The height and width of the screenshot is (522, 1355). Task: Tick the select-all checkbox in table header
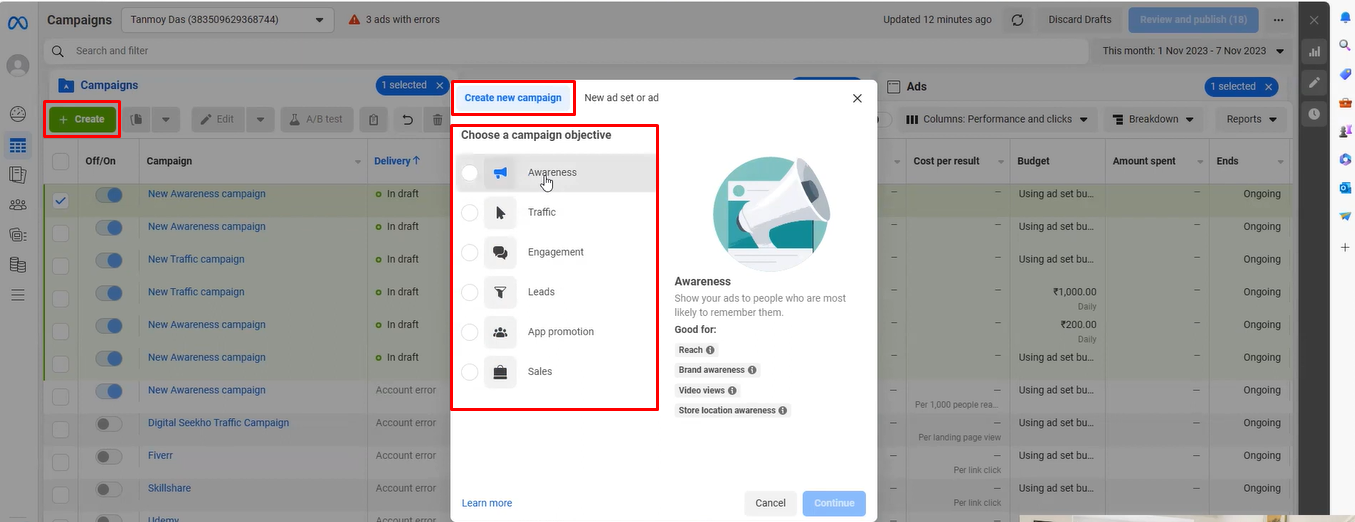[x=61, y=161]
